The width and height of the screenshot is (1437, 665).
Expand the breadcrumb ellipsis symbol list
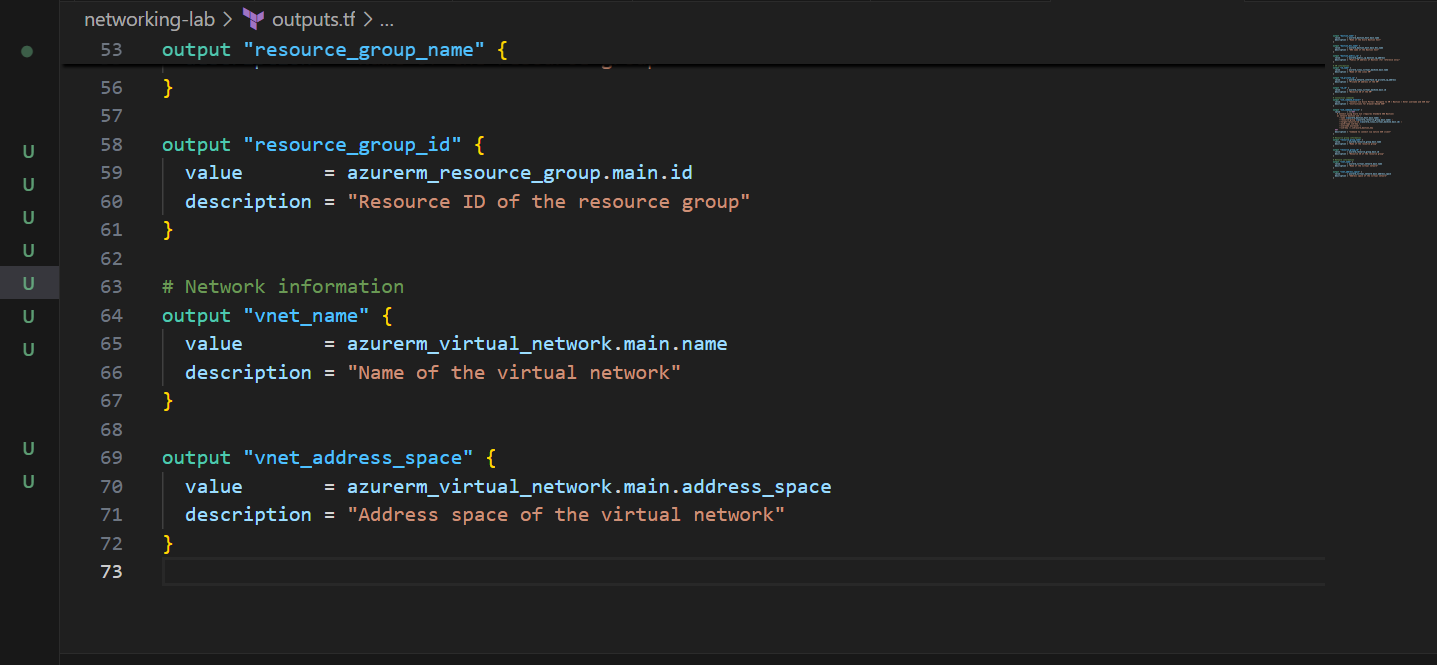point(386,19)
